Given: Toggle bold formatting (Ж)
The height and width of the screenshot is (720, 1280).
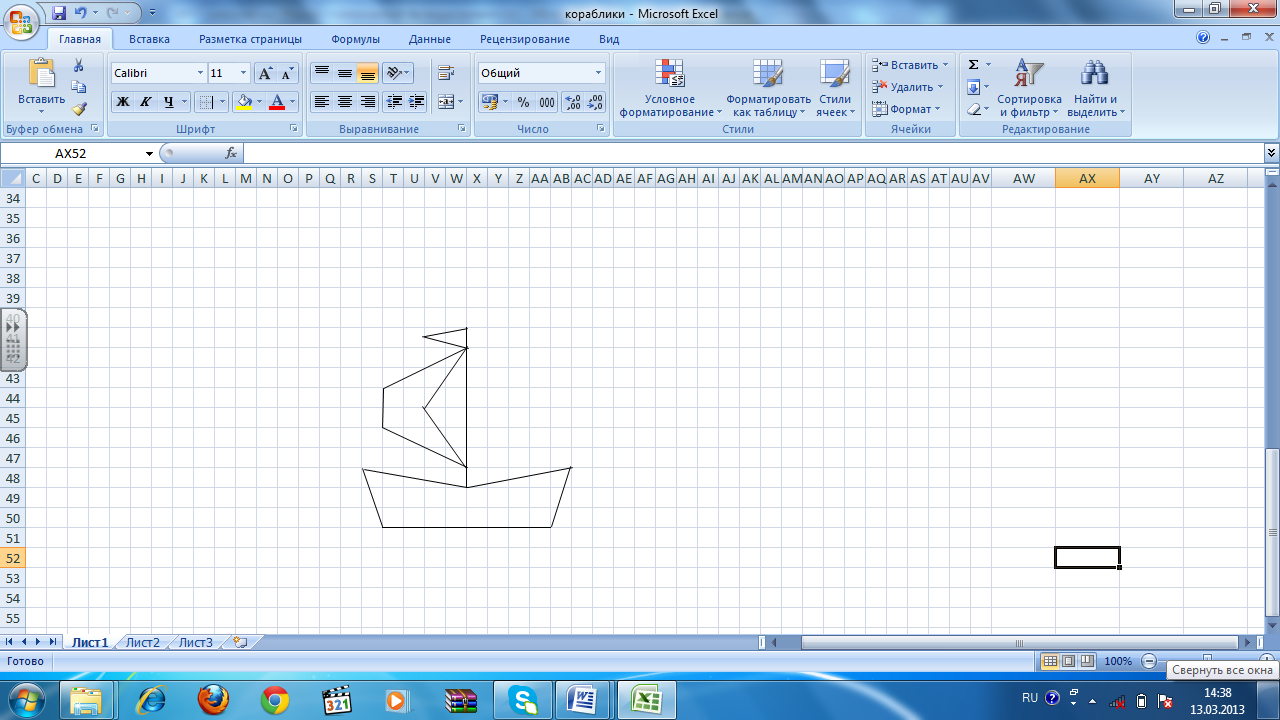Looking at the screenshot, I should pyautogui.click(x=123, y=102).
